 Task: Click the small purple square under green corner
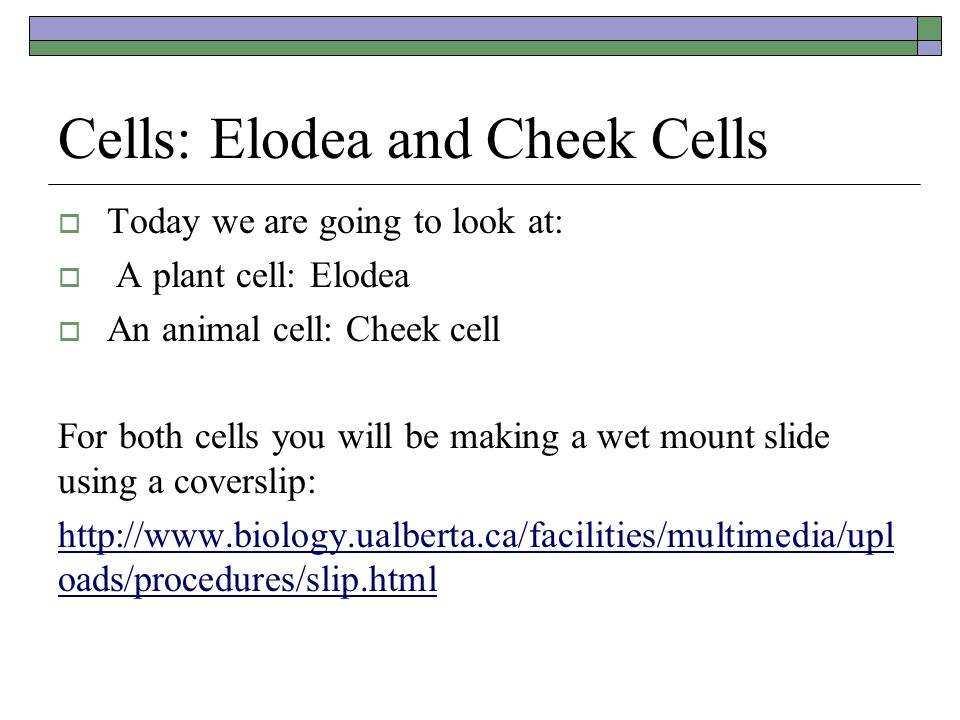pyautogui.click(x=929, y=48)
